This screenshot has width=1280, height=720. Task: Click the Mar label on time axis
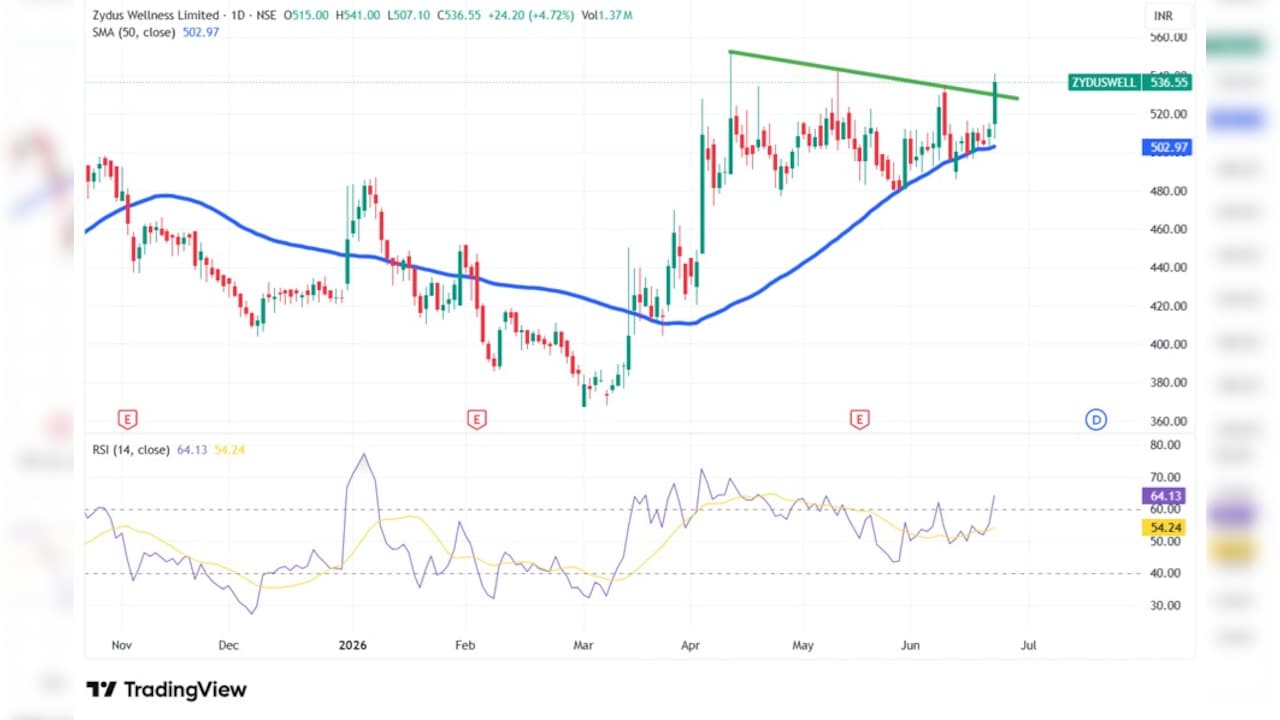click(583, 645)
